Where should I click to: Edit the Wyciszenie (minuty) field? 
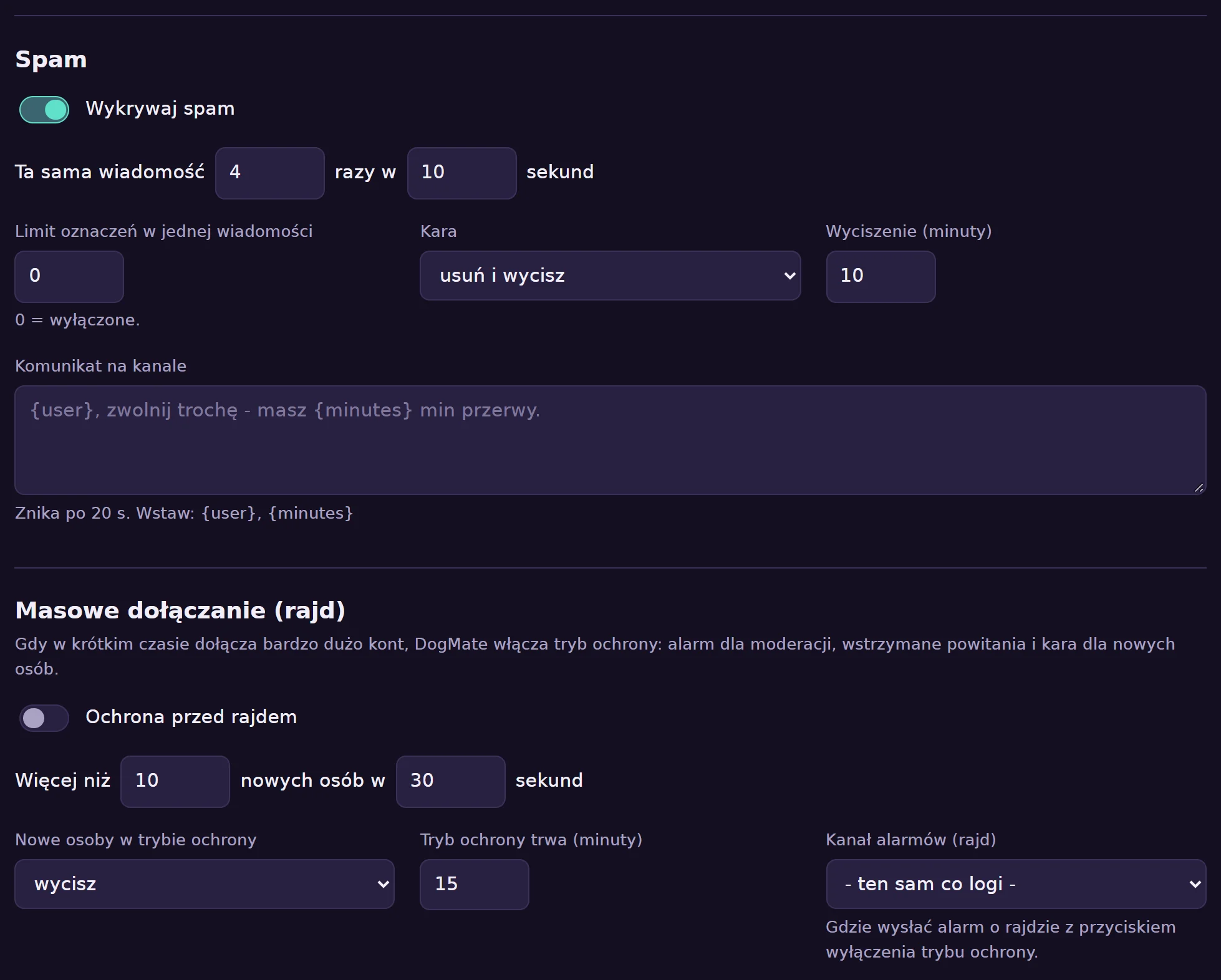point(881,277)
